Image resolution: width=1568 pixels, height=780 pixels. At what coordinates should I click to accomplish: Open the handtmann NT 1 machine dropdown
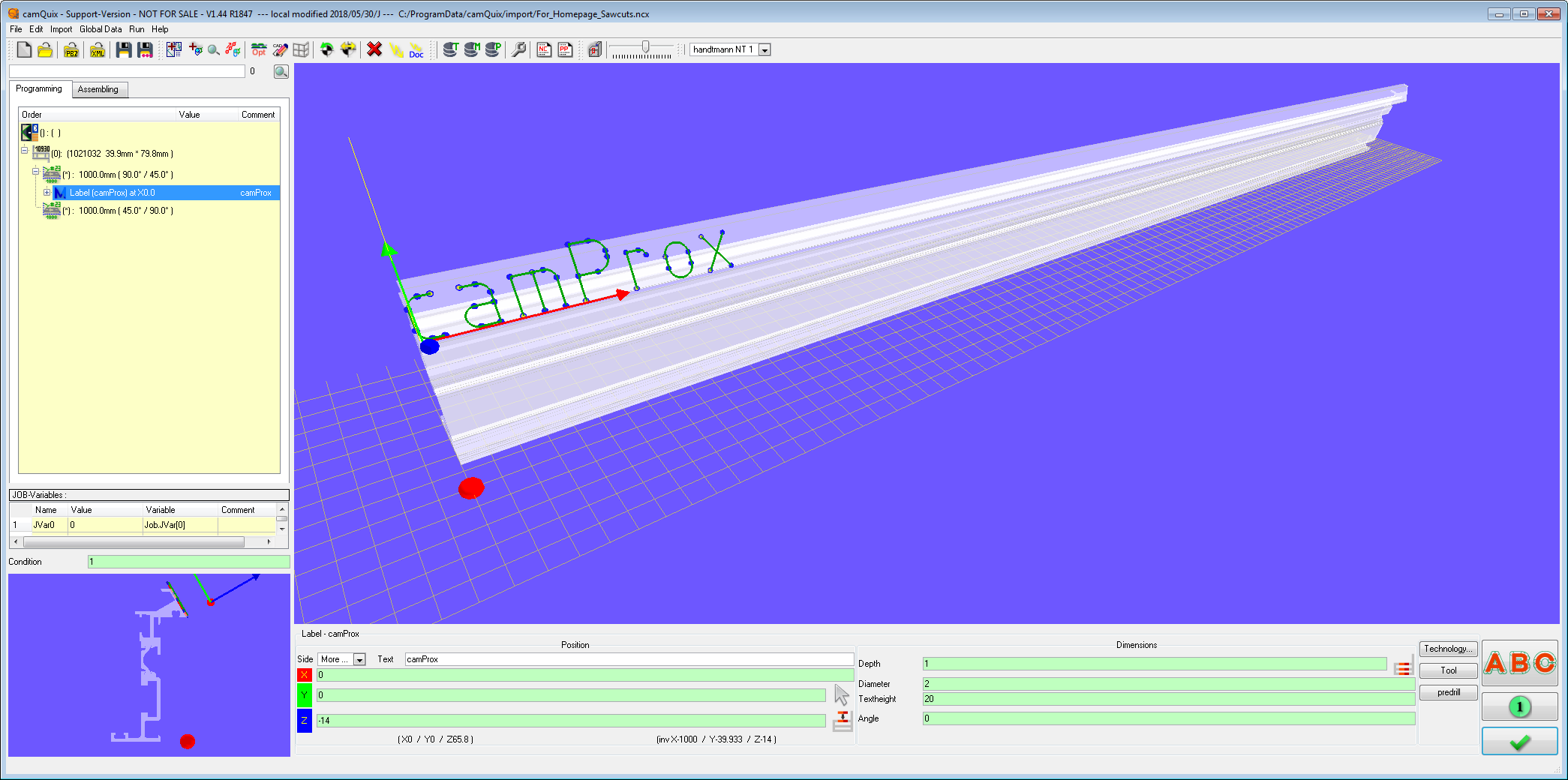764,50
